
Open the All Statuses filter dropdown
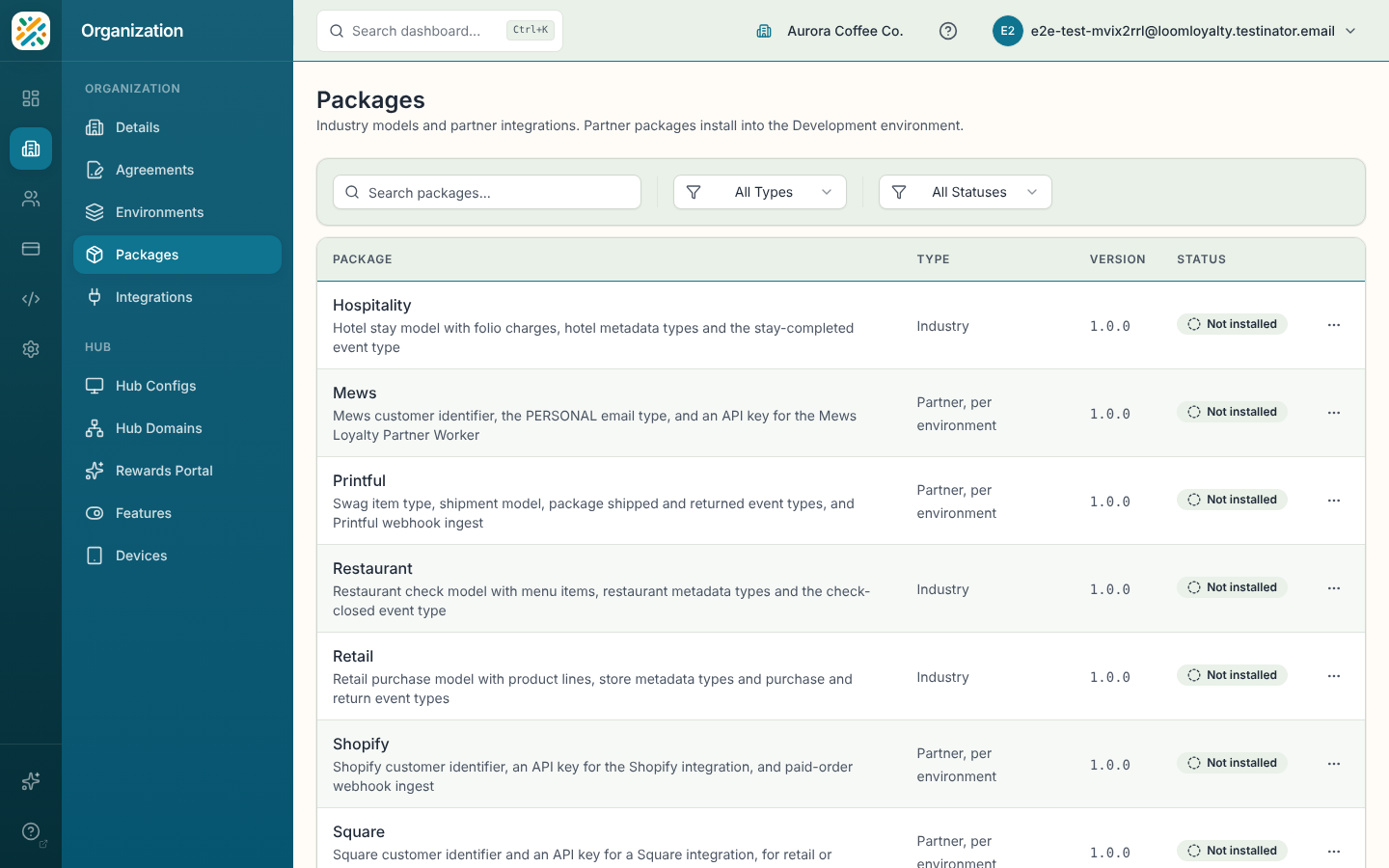click(x=966, y=192)
